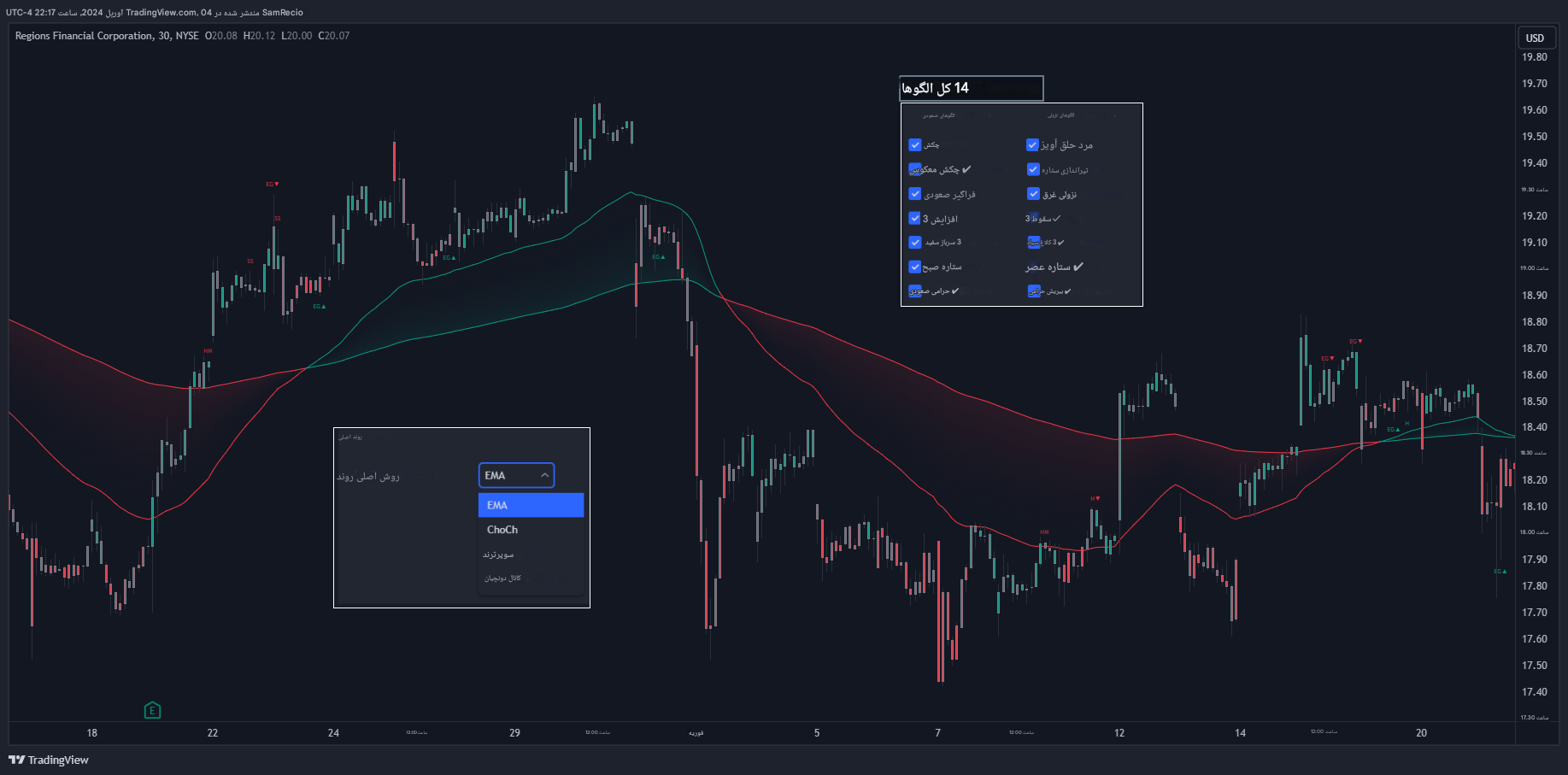Image resolution: width=1568 pixels, height=775 pixels.
Task: Open the USD currency selector
Action: (x=1535, y=38)
